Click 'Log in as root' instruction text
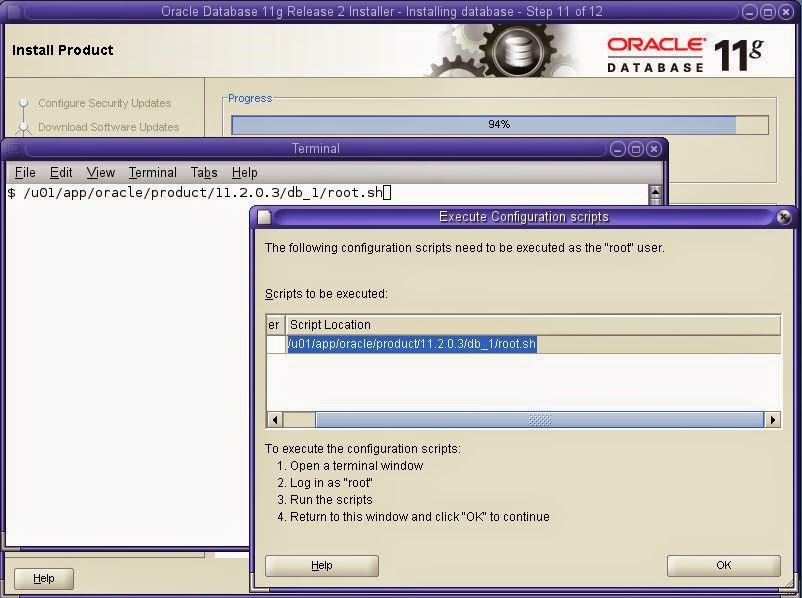 [331, 483]
